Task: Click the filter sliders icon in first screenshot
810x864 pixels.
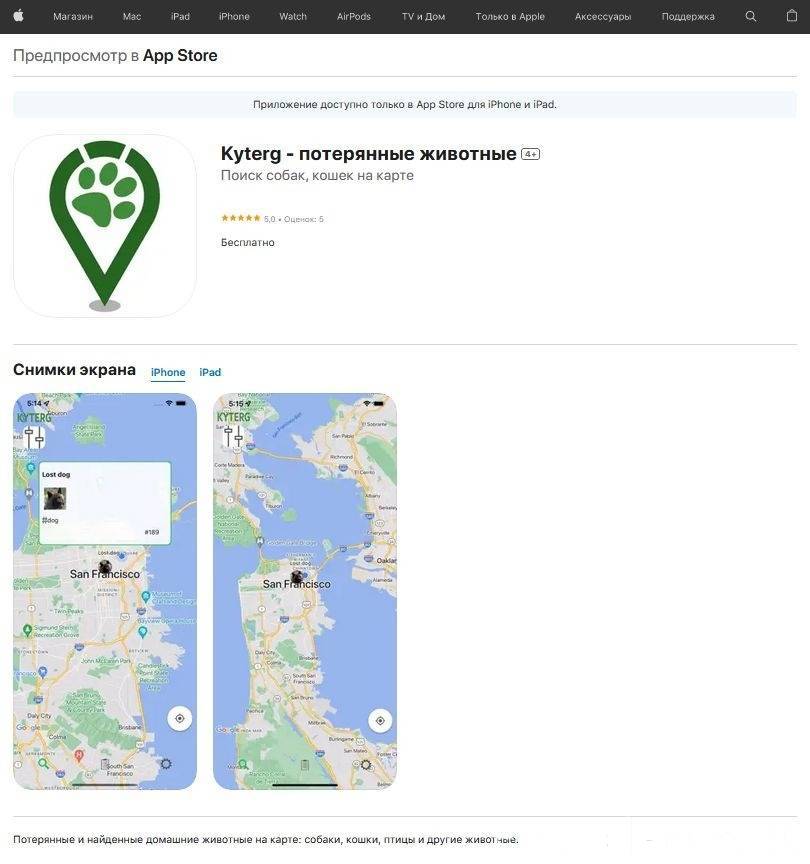Action: 34,438
